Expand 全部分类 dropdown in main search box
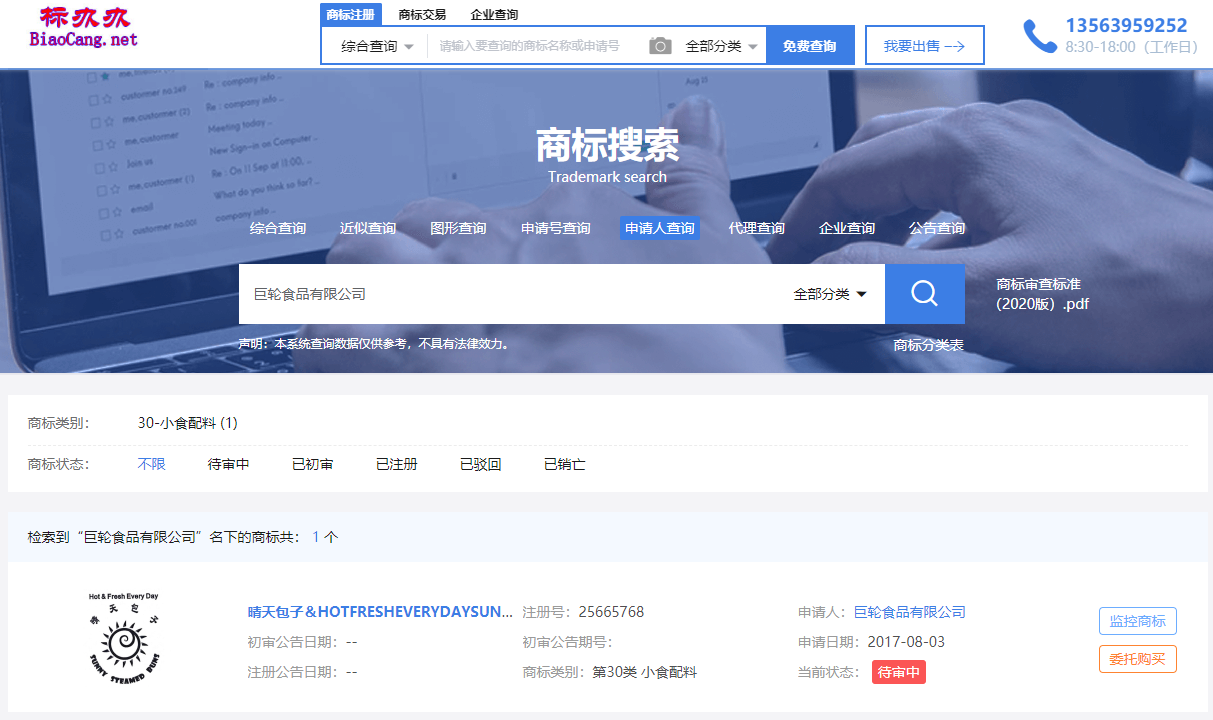The image size is (1213, 720). click(x=829, y=294)
